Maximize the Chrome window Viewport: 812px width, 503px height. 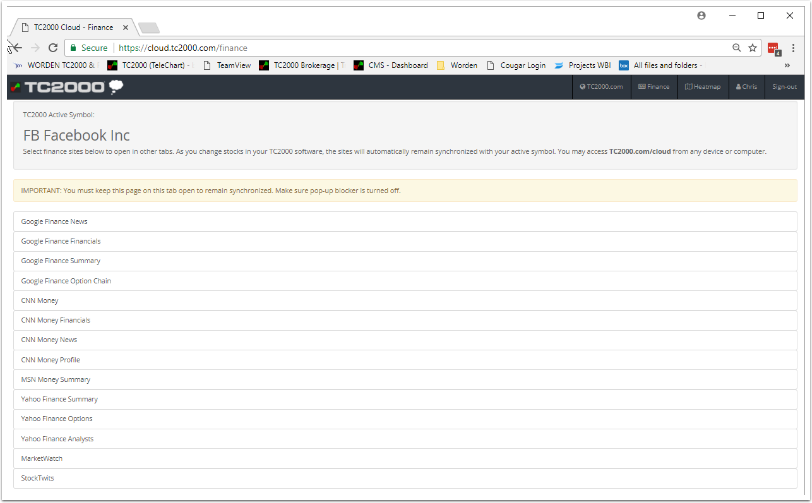coord(761,16)
